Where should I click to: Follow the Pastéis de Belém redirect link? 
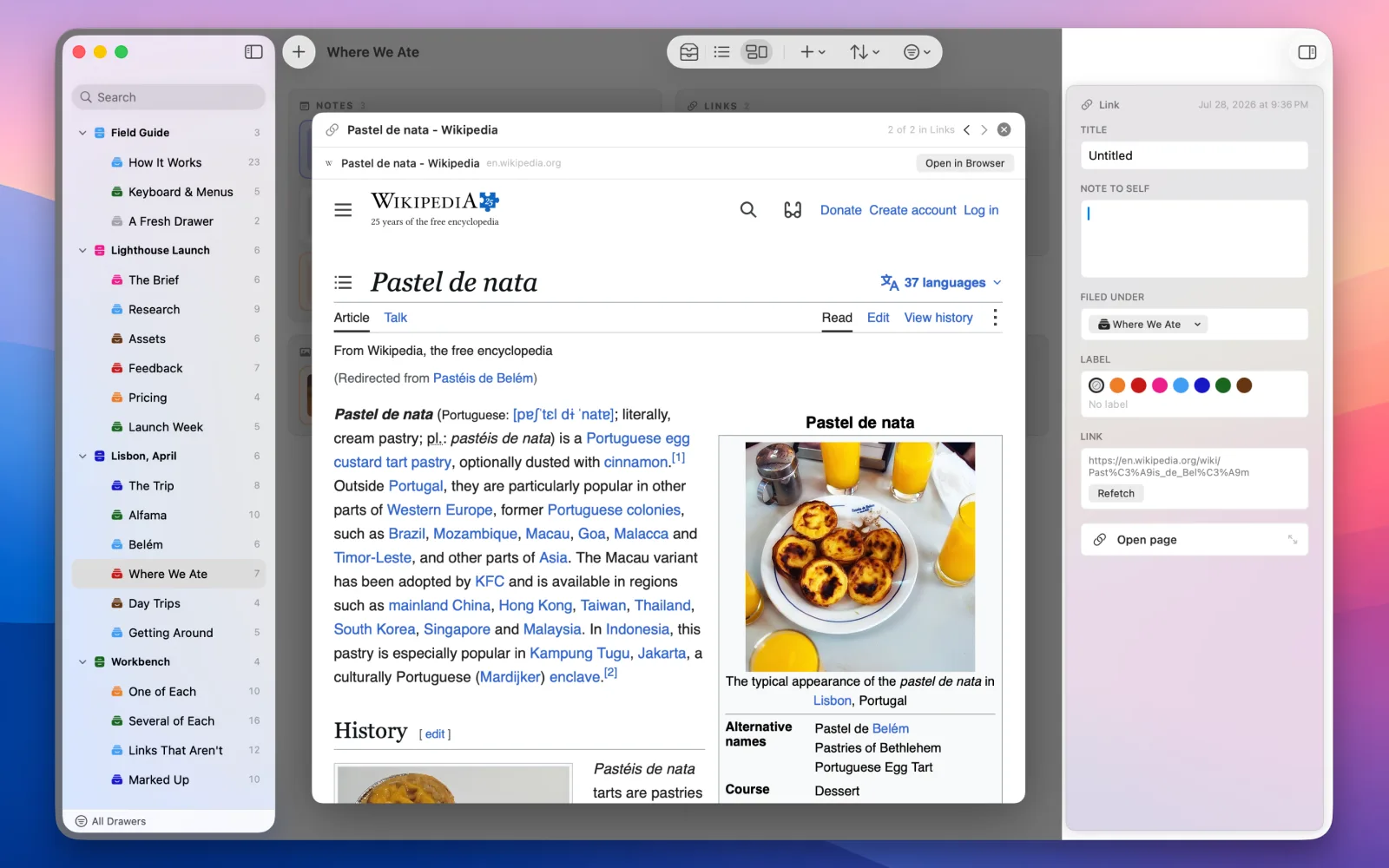(484, 378)
